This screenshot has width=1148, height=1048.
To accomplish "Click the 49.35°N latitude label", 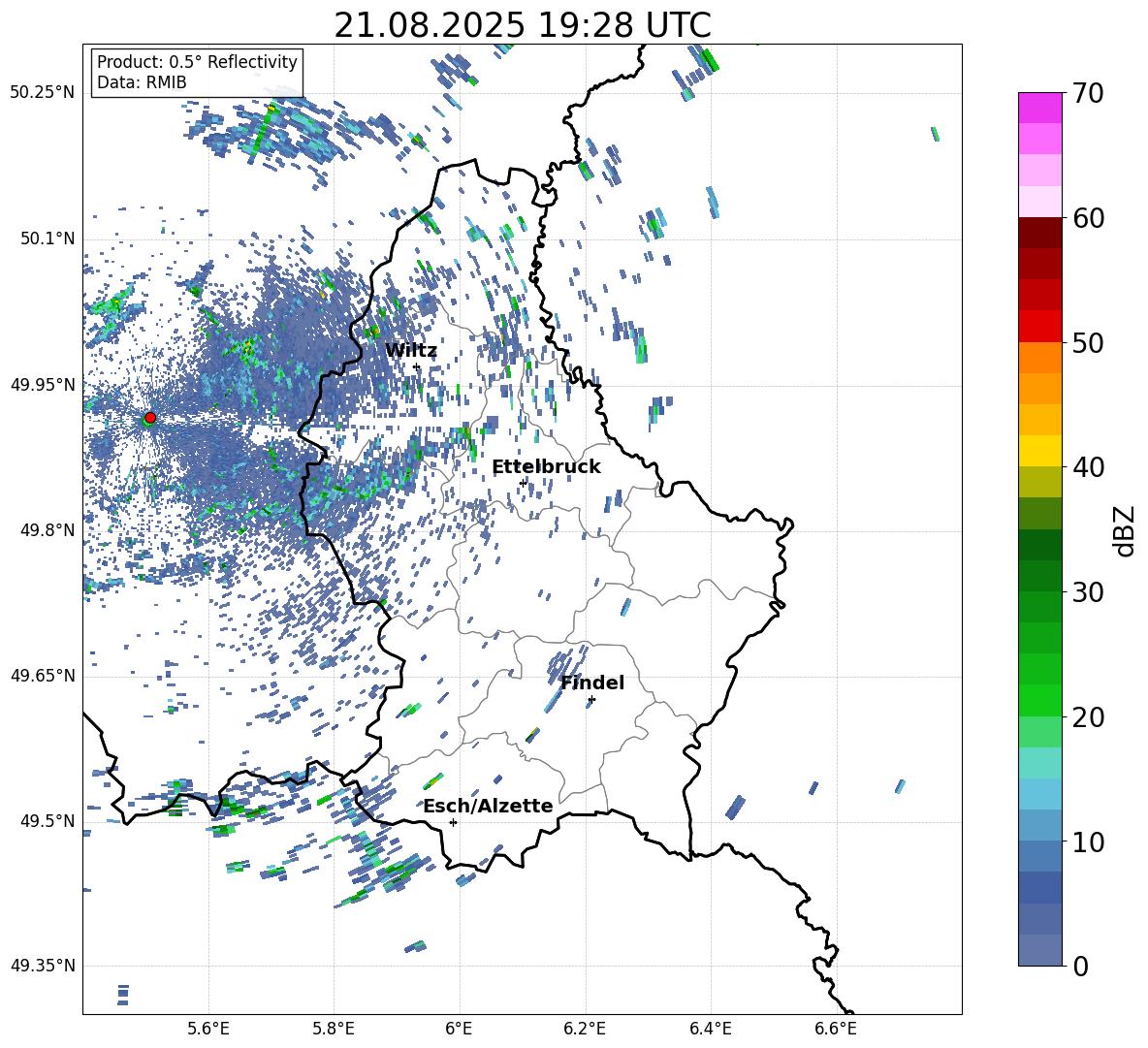I will click(x=43, y=966).
